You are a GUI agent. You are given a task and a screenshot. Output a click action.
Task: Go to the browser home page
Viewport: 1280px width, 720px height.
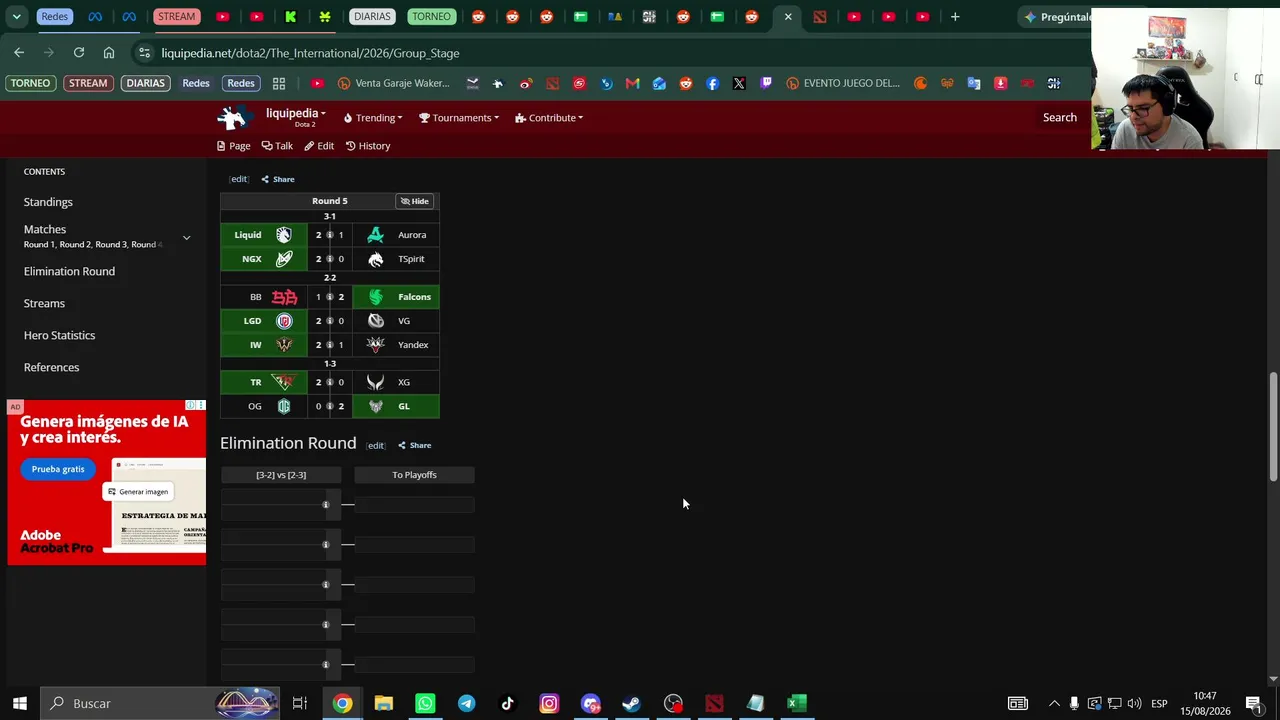[109, 52]
